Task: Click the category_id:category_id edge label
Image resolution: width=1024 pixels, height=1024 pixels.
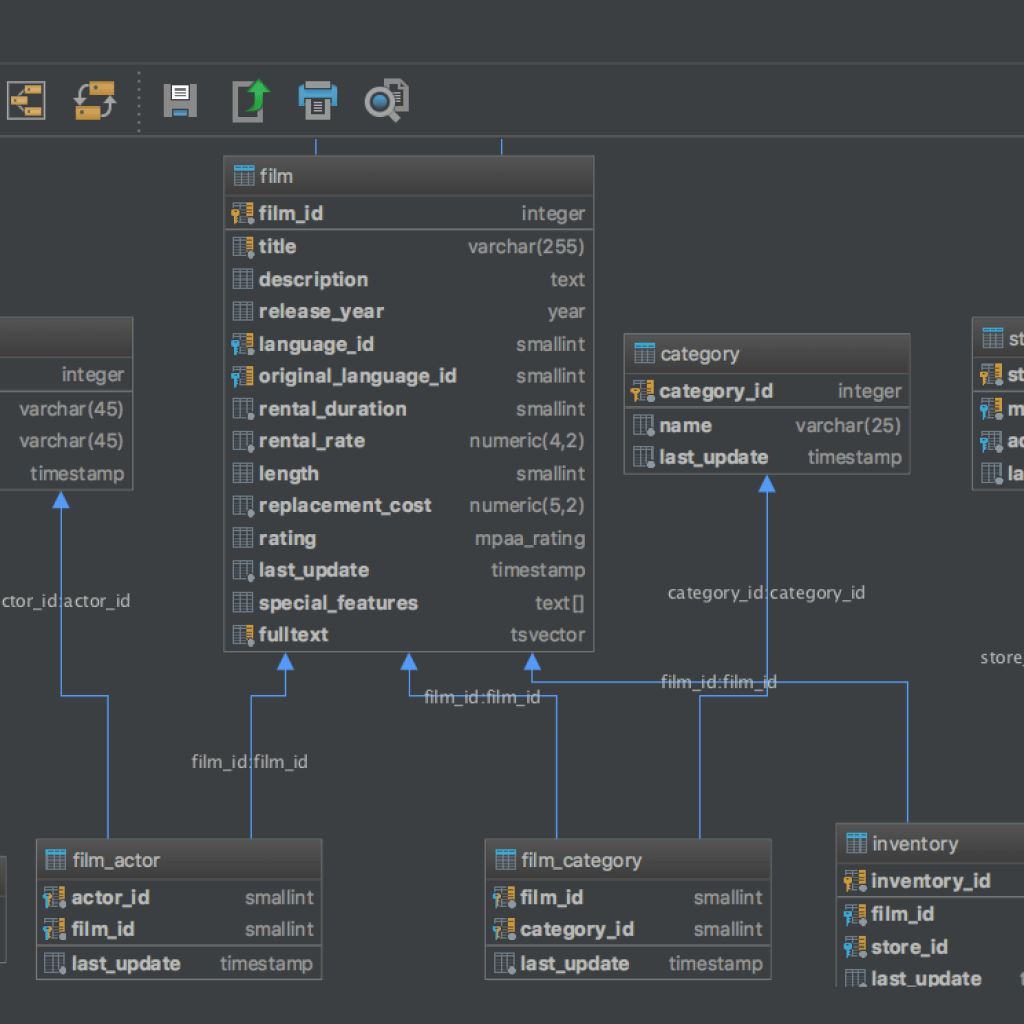Action: click(766, 592)
